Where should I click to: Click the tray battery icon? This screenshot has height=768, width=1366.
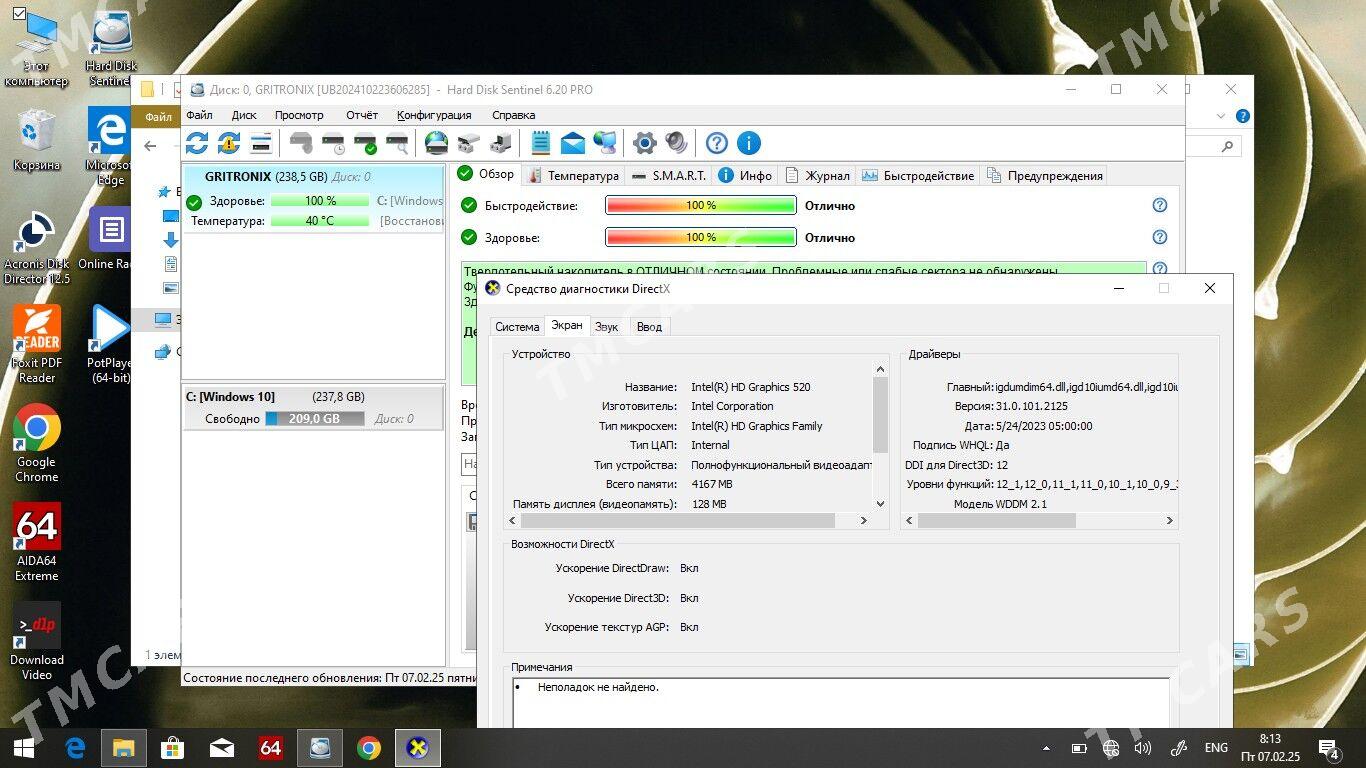coord(1079,748)
